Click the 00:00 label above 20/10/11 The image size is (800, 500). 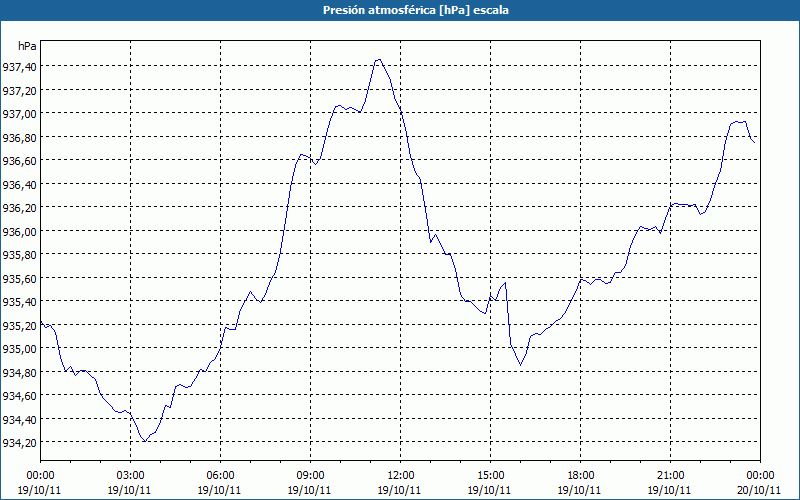coord(760,476)
